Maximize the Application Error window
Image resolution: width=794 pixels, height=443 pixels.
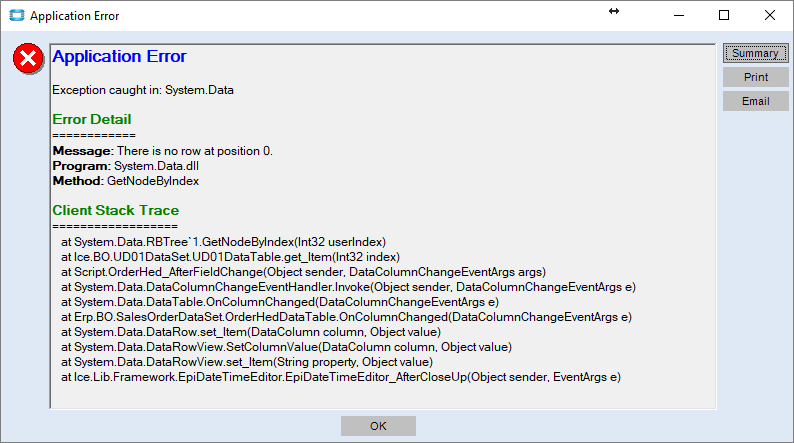pos(724,16)
